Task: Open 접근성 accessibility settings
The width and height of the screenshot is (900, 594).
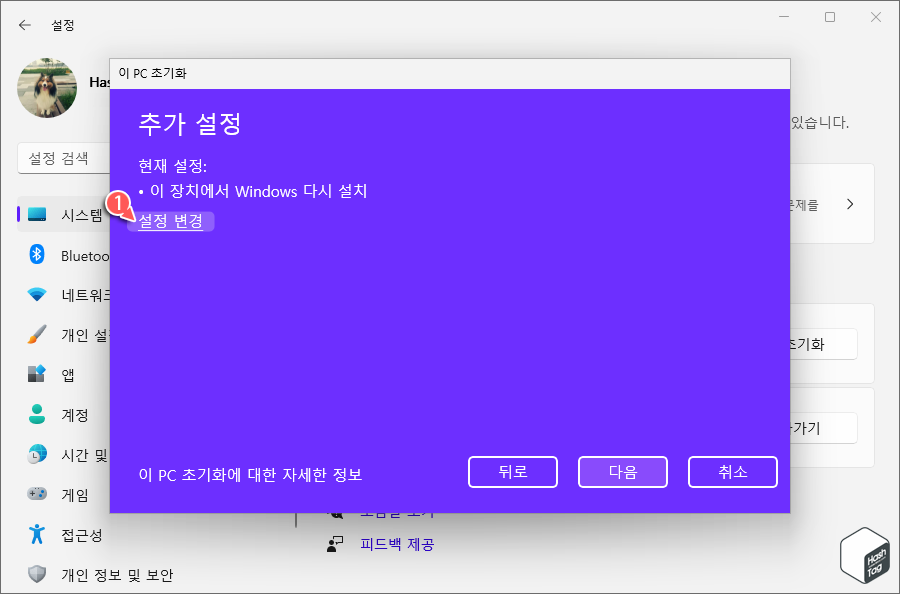Action: (x=48, y=534)
